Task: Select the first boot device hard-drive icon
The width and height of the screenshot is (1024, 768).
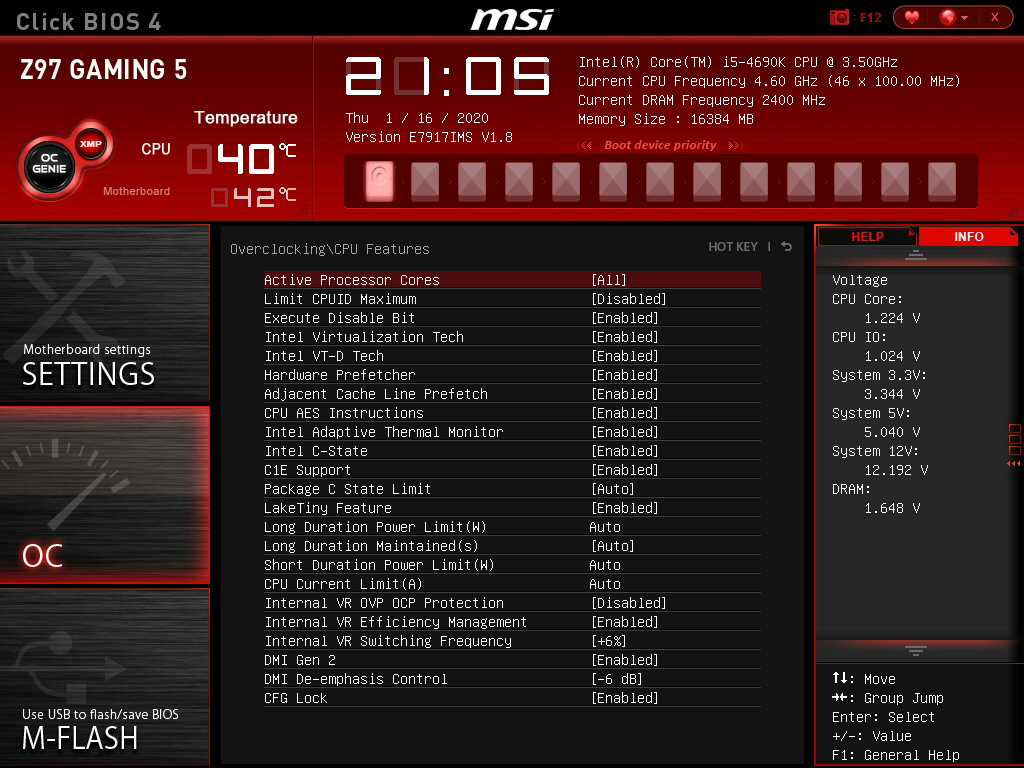Action: pyautogui.click(x=379, y=180)
